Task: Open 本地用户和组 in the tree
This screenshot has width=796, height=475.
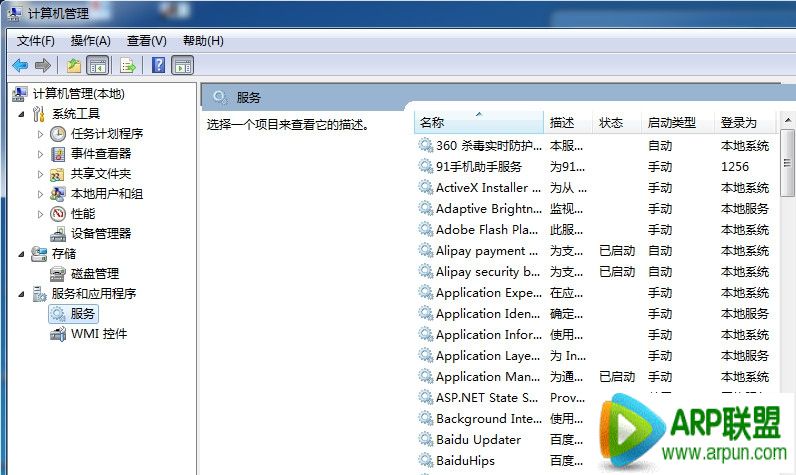Action: pos(107,194)
